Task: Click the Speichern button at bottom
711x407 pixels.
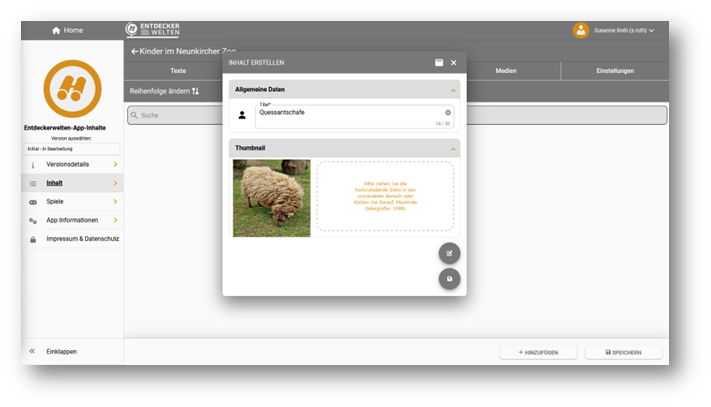Action: click(622, 352)
